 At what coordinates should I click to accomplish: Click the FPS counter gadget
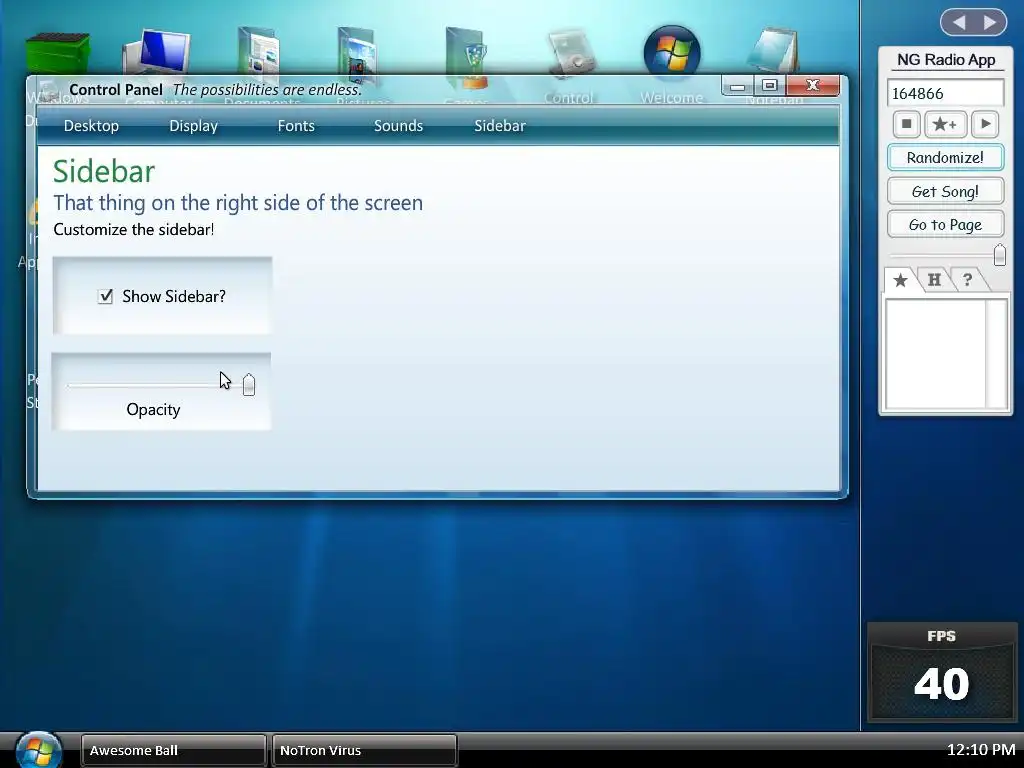tap(942, 673)
